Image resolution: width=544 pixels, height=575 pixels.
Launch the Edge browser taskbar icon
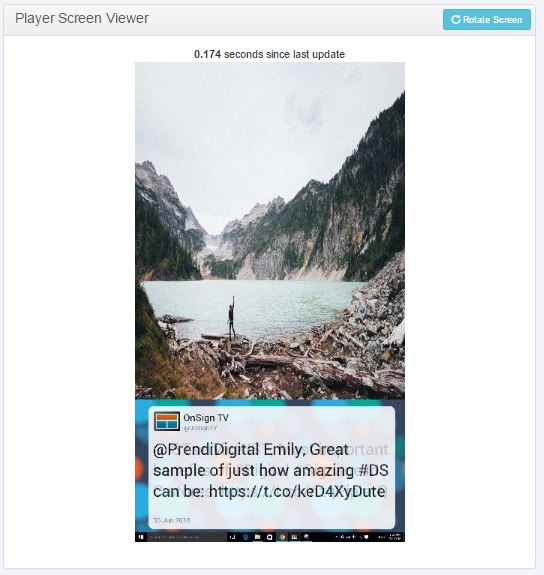click(x=245, y=537)
